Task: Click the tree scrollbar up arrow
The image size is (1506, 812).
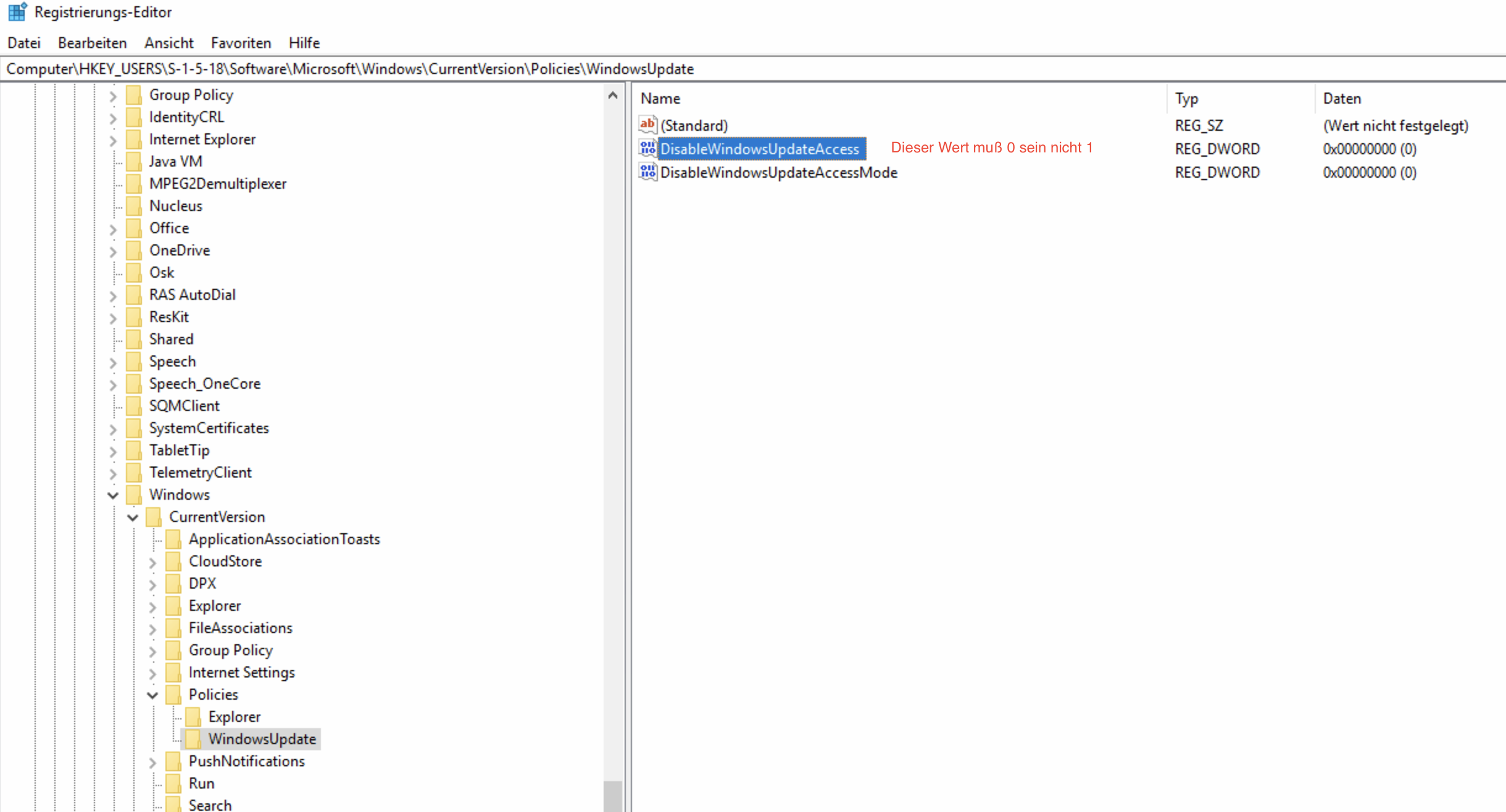Action: tap(612, 95)
